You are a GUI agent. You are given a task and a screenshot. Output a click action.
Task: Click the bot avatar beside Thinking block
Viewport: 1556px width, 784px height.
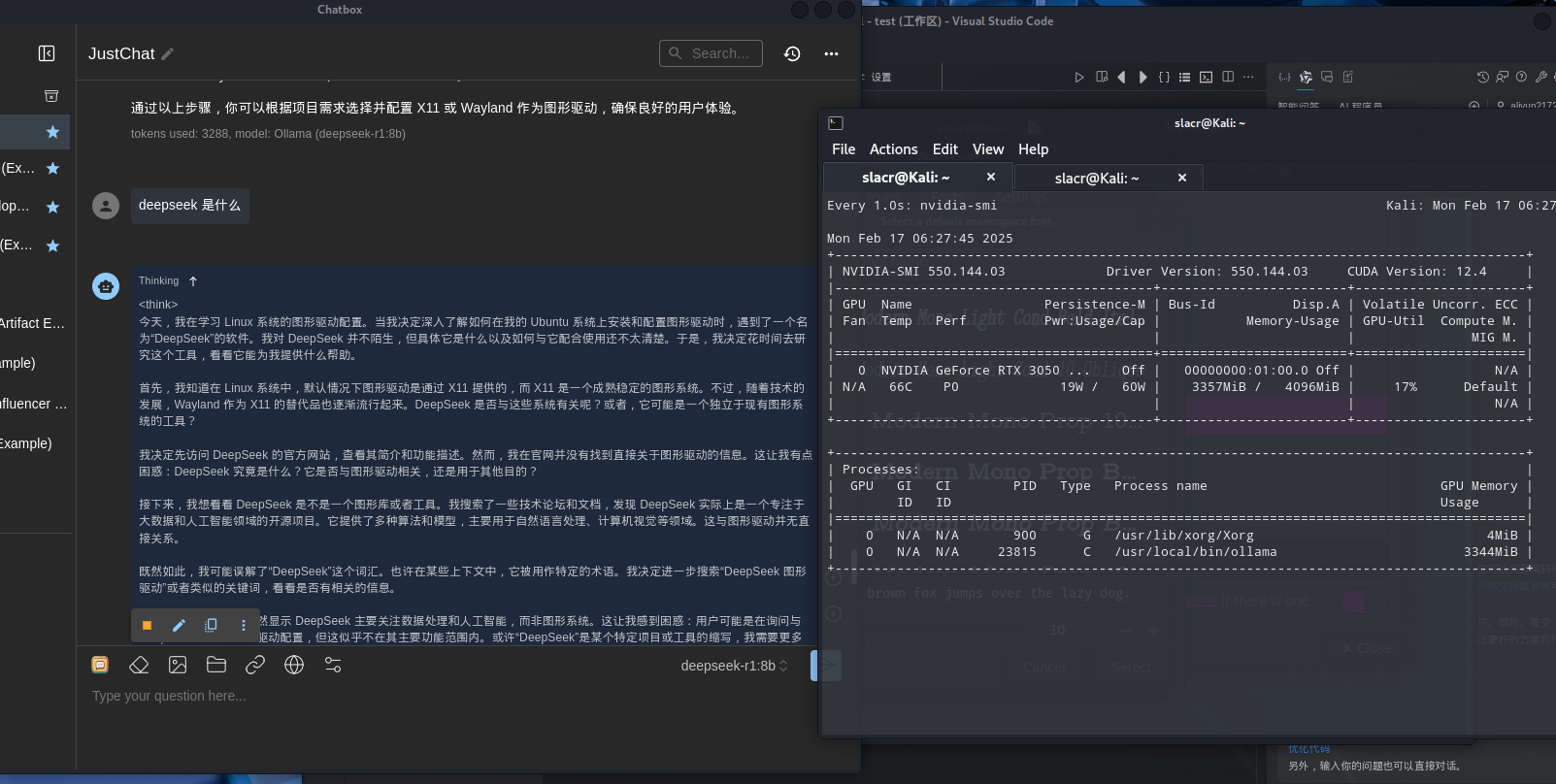point(106,286)
